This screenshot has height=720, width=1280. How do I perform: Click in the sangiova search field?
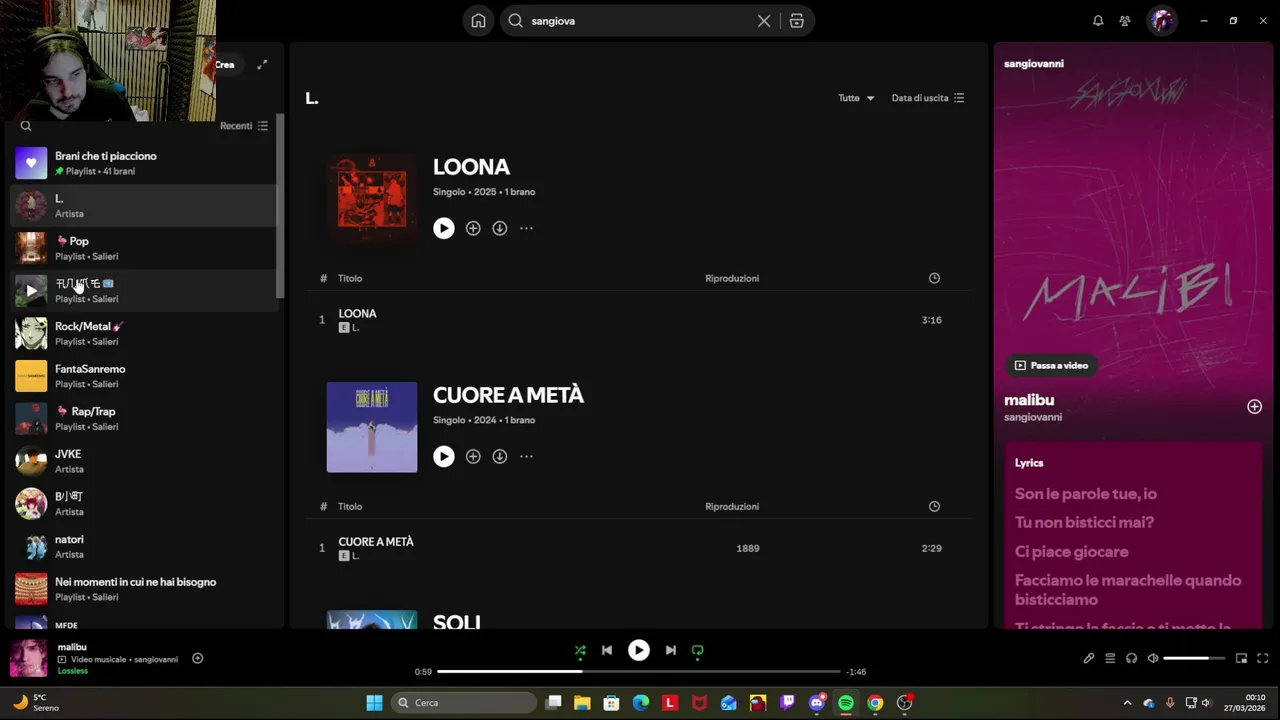[640, 21]
